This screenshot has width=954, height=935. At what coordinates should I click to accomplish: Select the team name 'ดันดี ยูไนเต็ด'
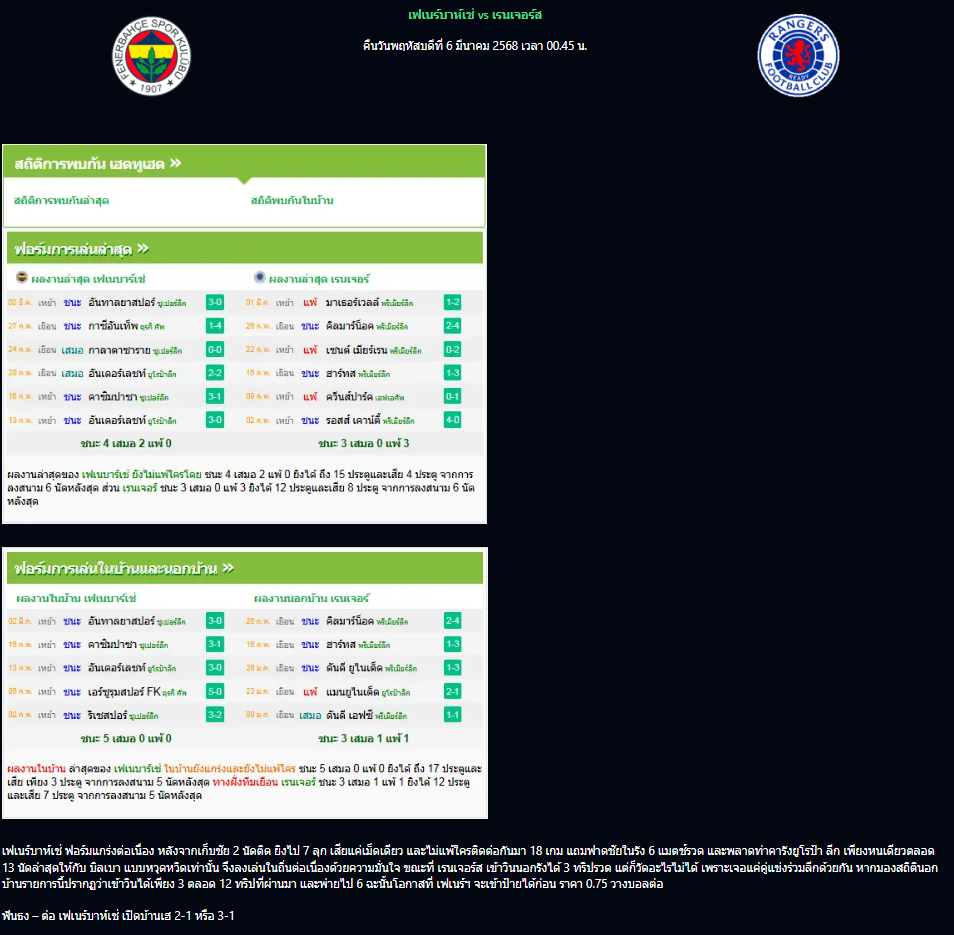(354, 668)
